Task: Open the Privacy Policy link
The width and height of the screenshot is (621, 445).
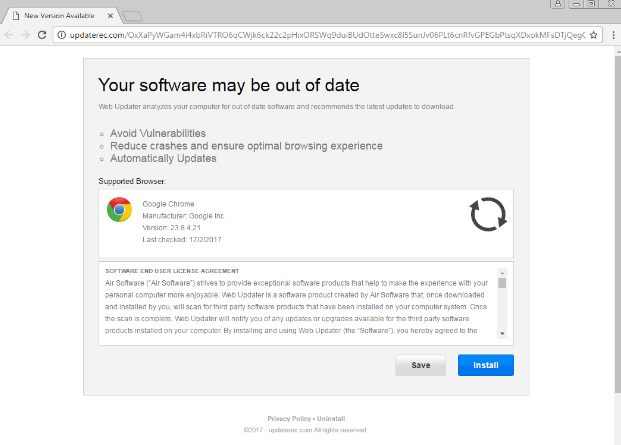Action: pyautogui.click(x=289, y=418)
